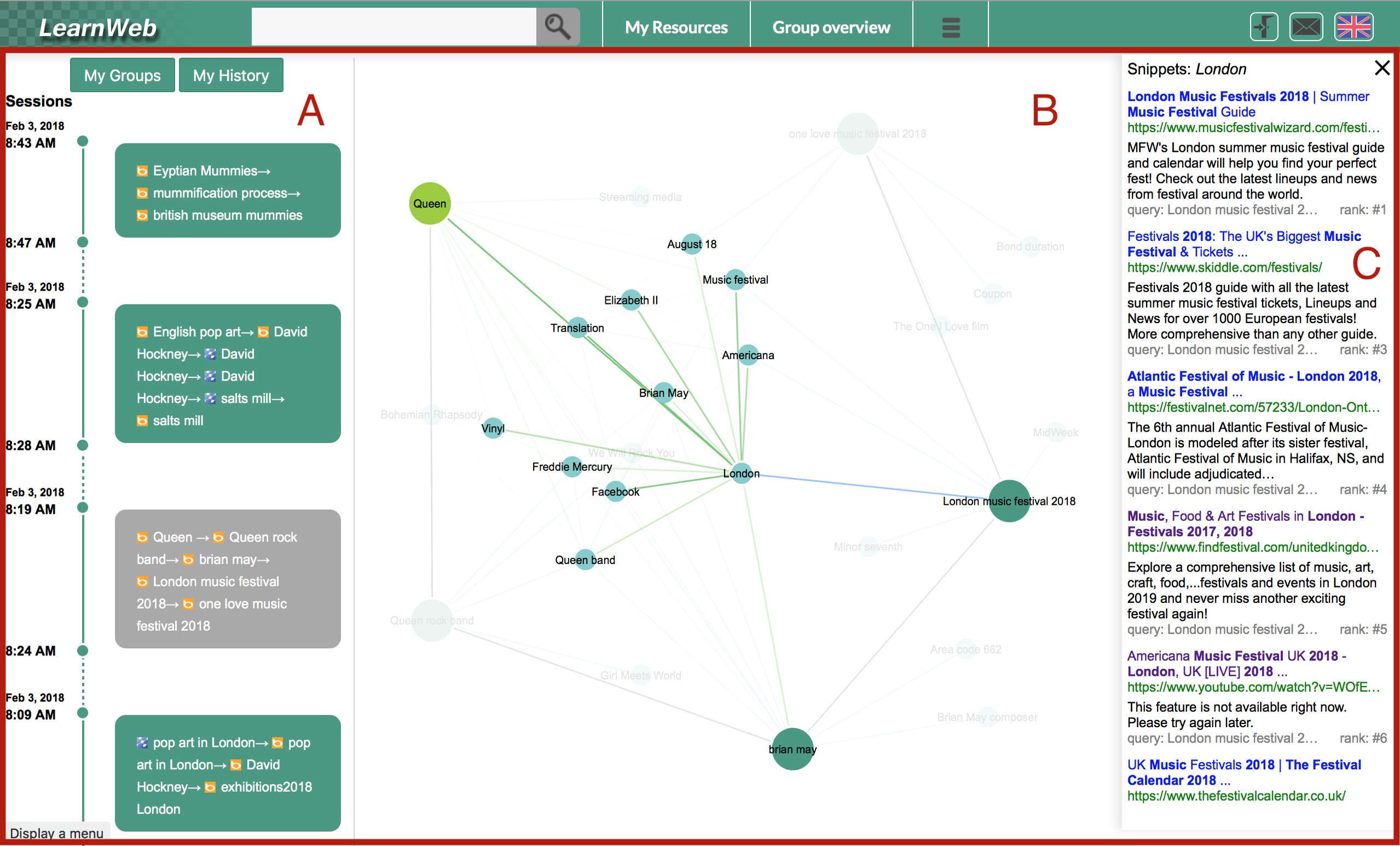Screen dimensions: 1400x846
Task: Click the 8:43 AM timeline marker
Action: (x=83, y=141)
